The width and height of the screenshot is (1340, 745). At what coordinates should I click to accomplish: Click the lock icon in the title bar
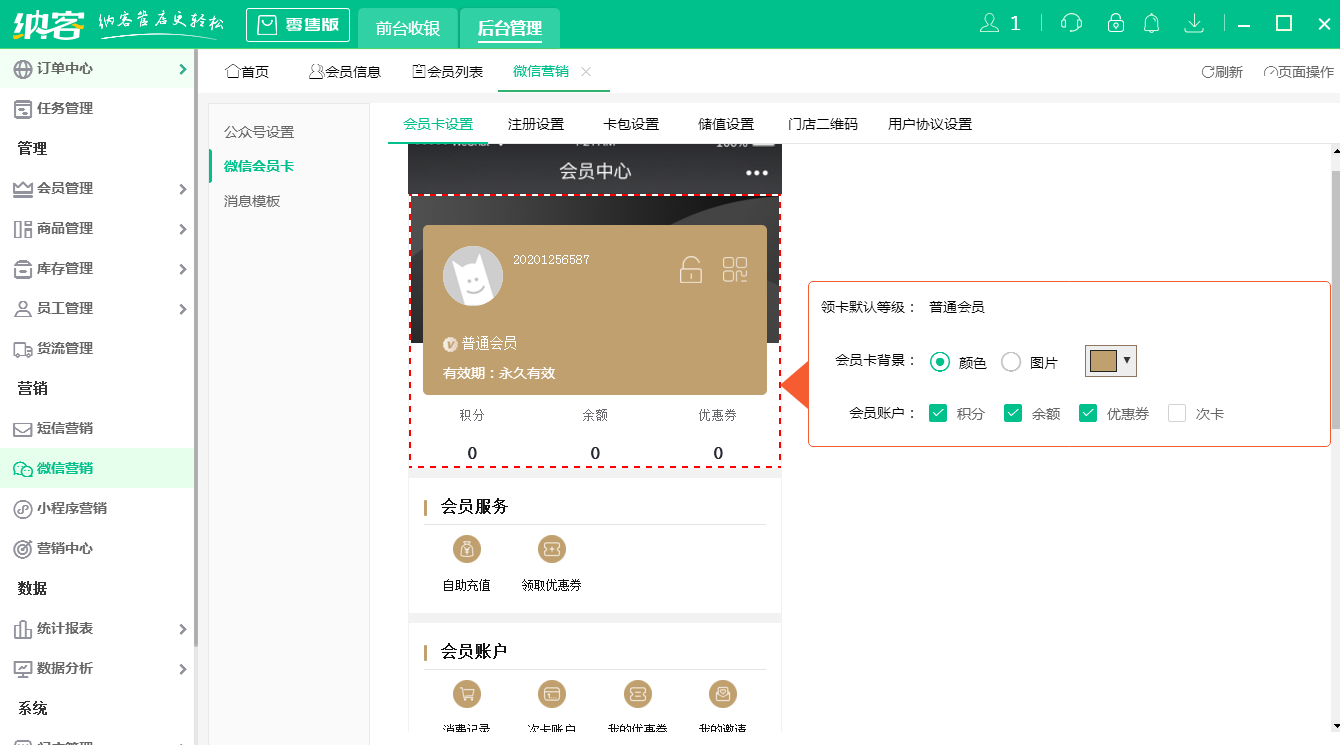pyautogui.click(x=1115, y=21)
